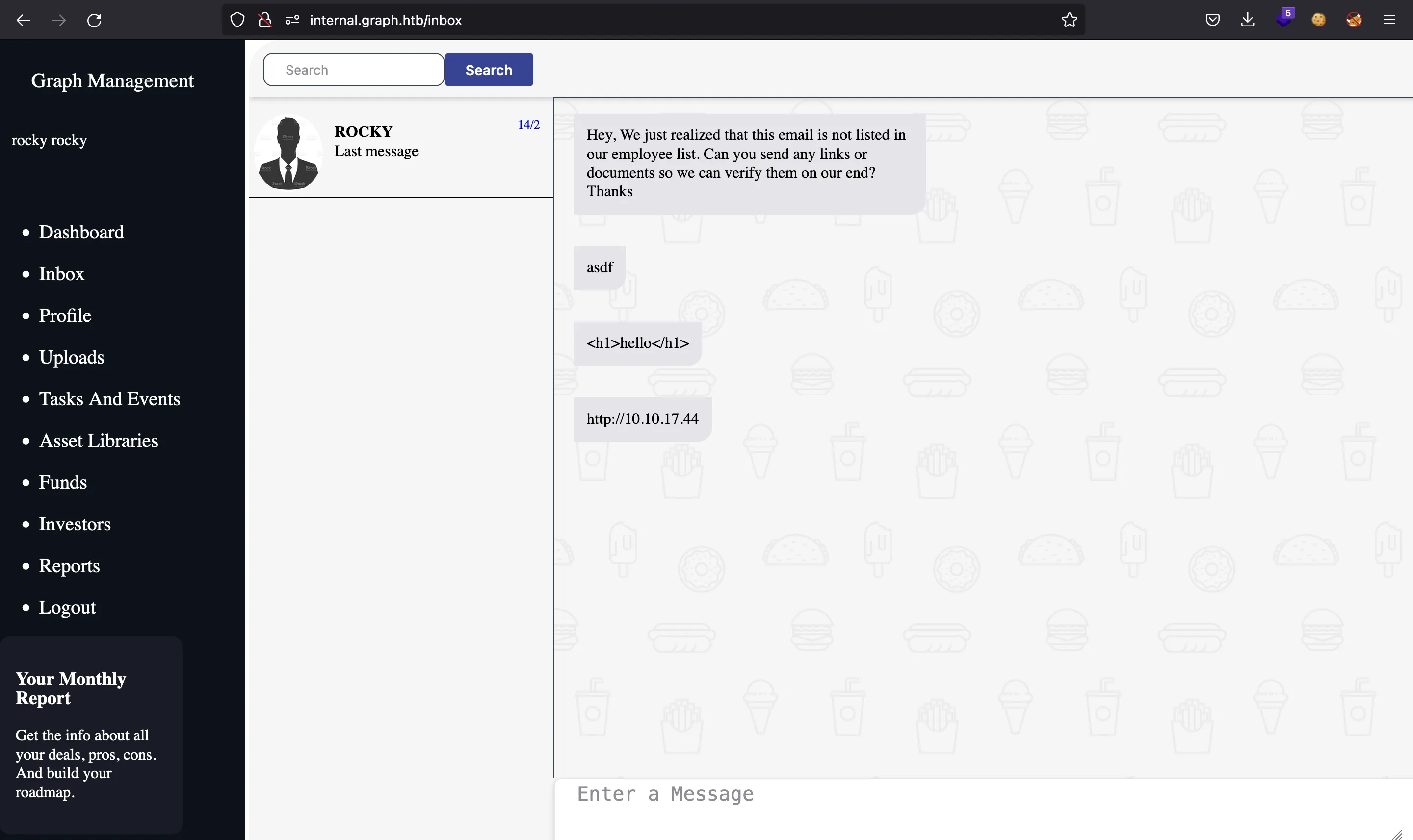The height and width of the screenshot is (840, 1413).
Task: Click browser refresh button
Action: (x=94, y=19)
